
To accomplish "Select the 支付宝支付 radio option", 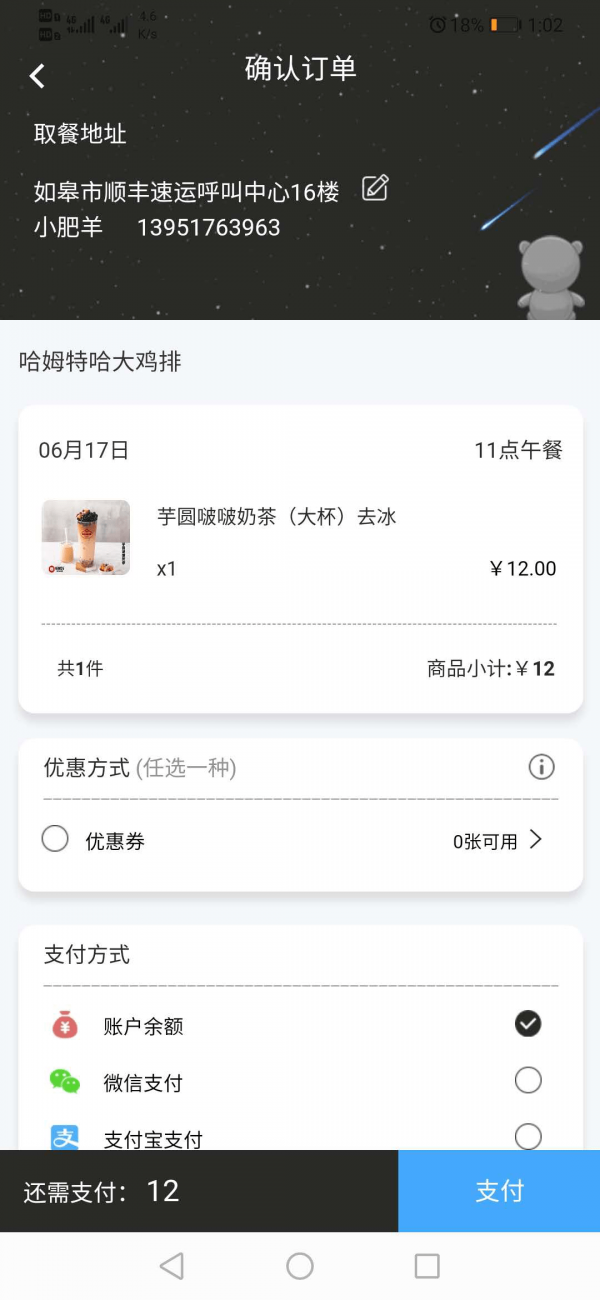I will pyautogui.click(x=528, y=1137).
